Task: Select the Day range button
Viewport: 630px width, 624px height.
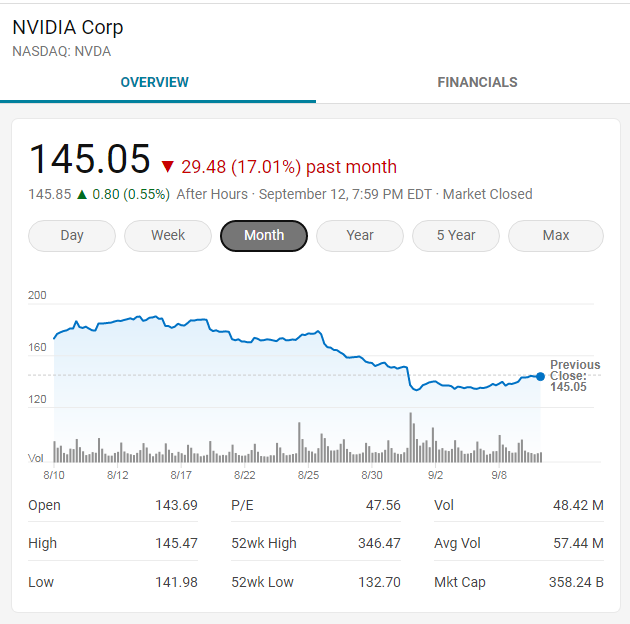Action: point(72,236)
